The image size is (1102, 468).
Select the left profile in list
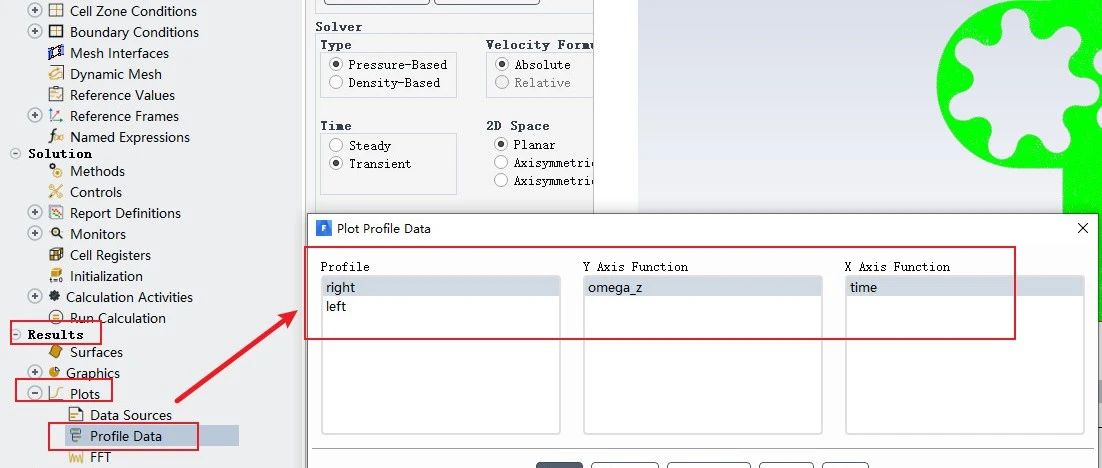(x=336, y=307)
